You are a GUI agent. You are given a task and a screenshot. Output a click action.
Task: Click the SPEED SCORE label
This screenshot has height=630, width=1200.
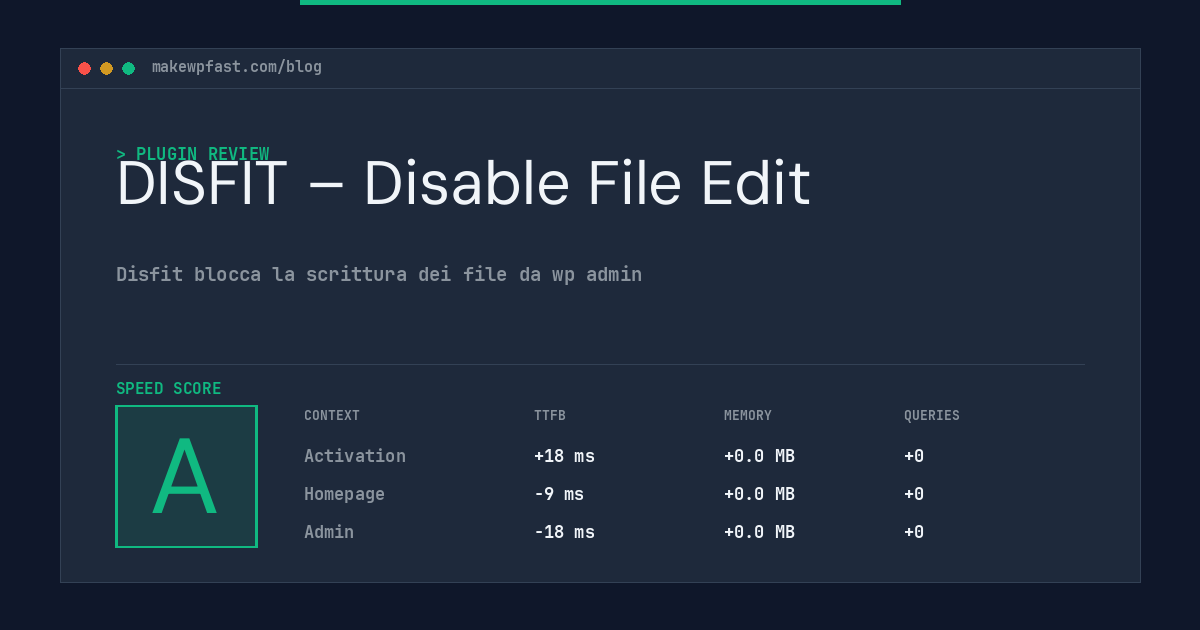coord(169,389)
